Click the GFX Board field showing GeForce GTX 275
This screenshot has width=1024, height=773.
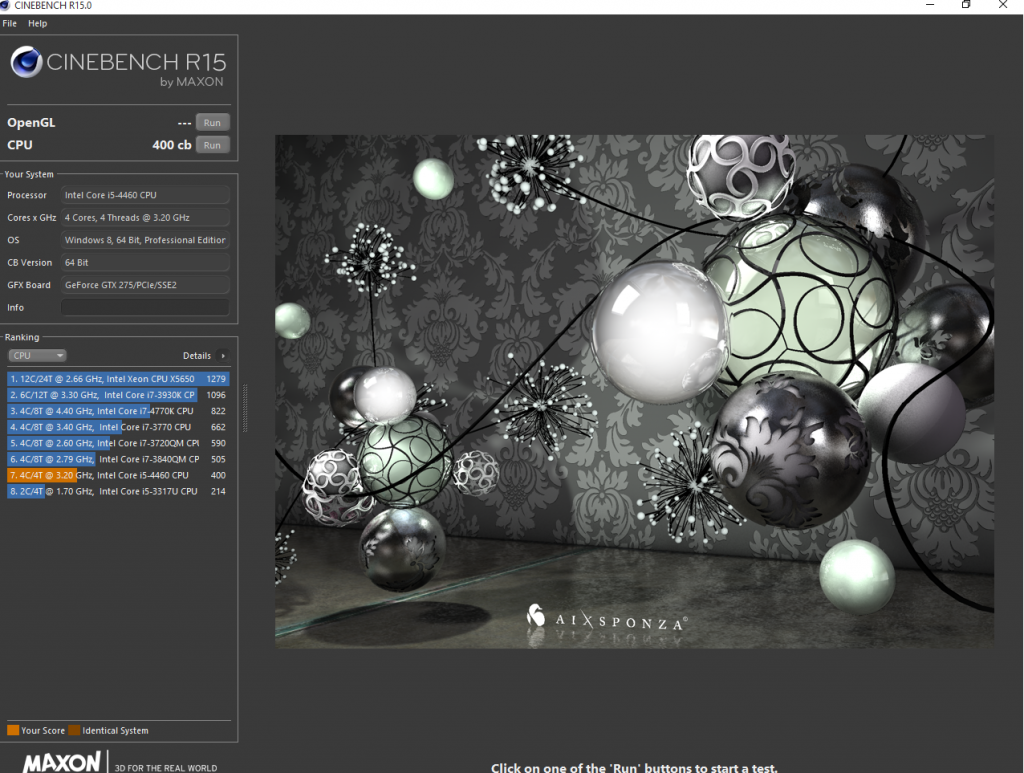point(145,284)
